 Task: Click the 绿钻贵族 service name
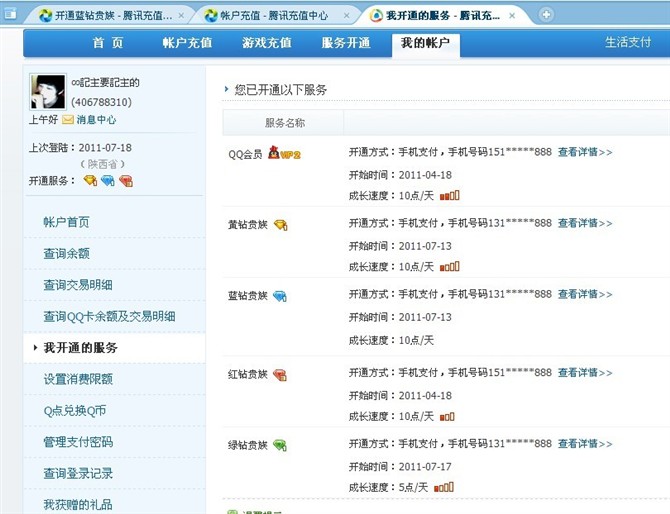point(248,445)
